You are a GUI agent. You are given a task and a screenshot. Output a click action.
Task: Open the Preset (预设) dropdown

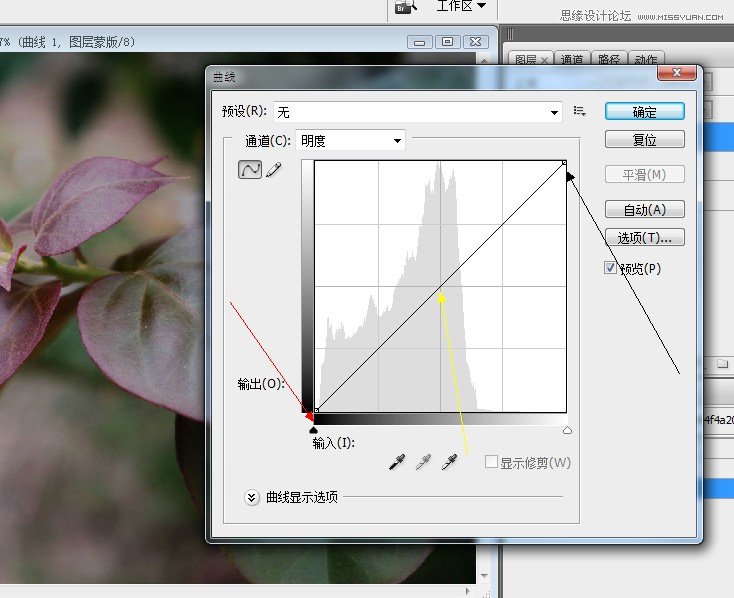[418, 112]
